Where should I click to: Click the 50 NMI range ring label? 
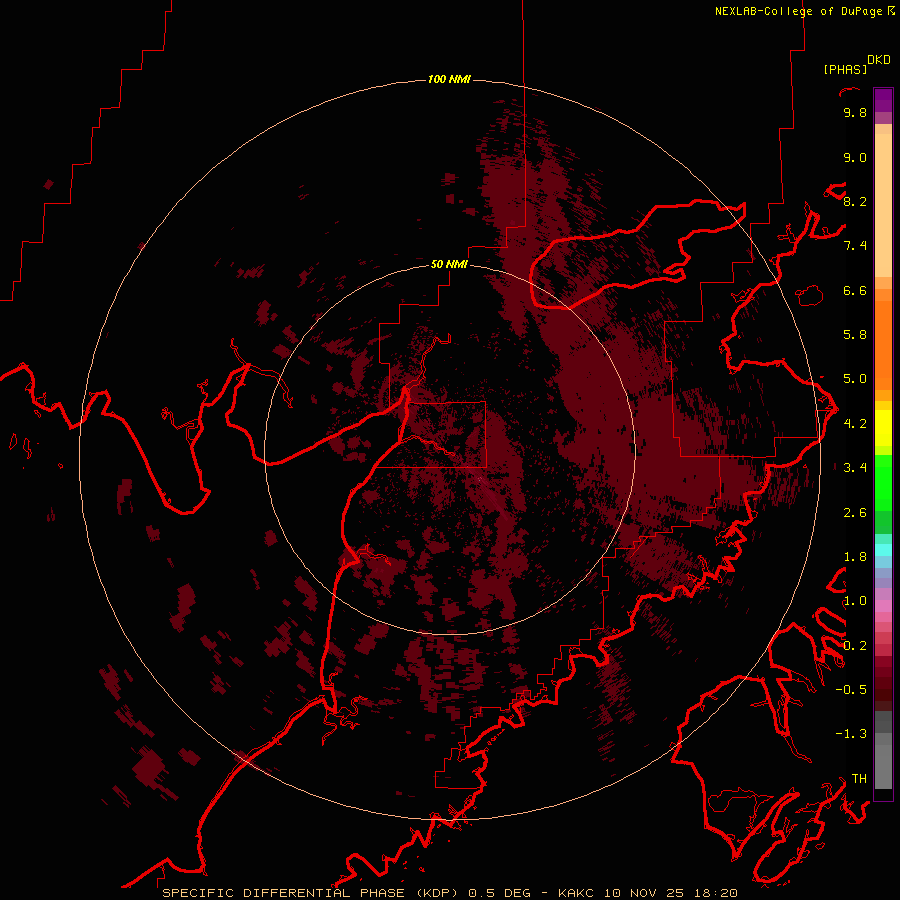point(449,264)
